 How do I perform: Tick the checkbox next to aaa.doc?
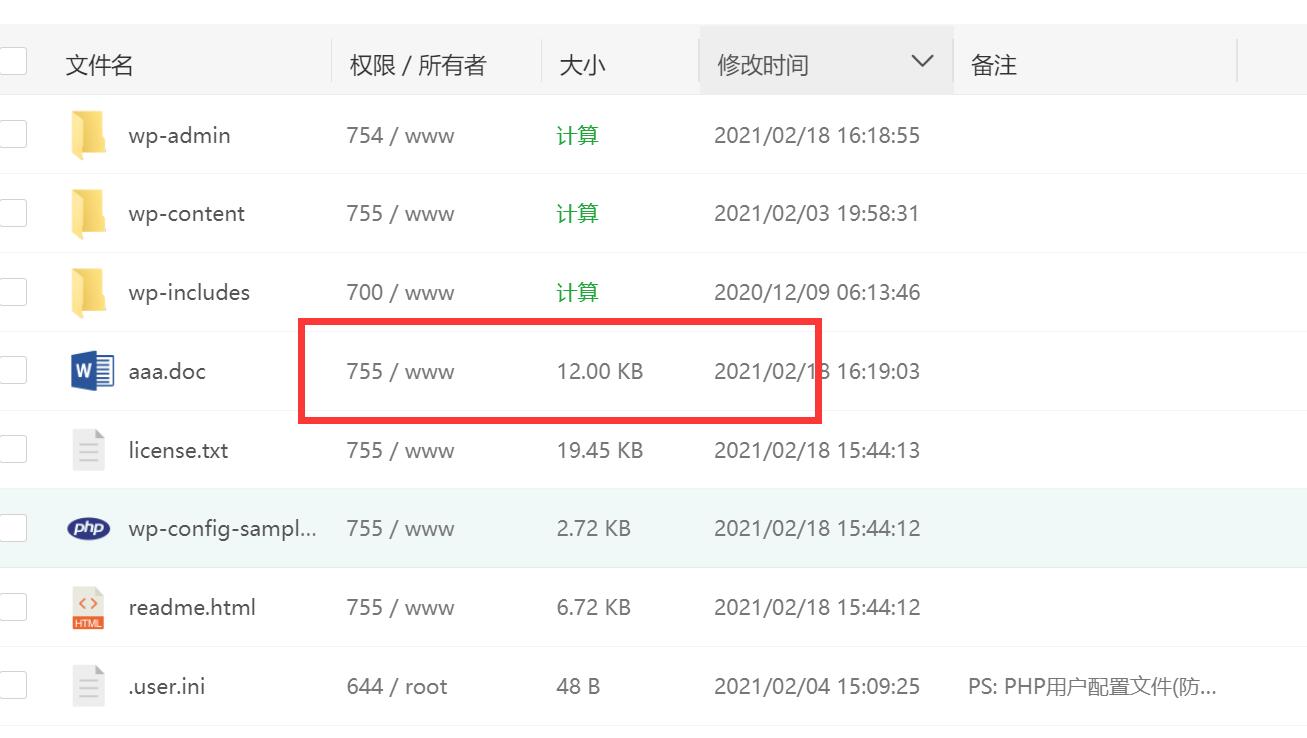point(13,370)
